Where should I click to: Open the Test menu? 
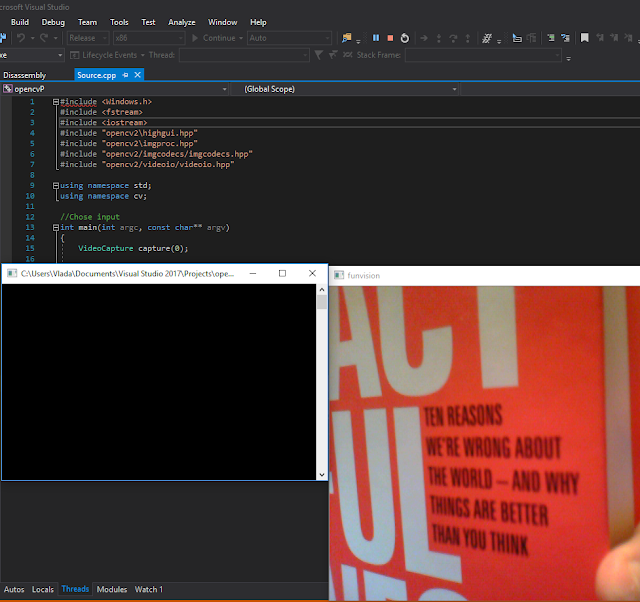click(148, 22)
